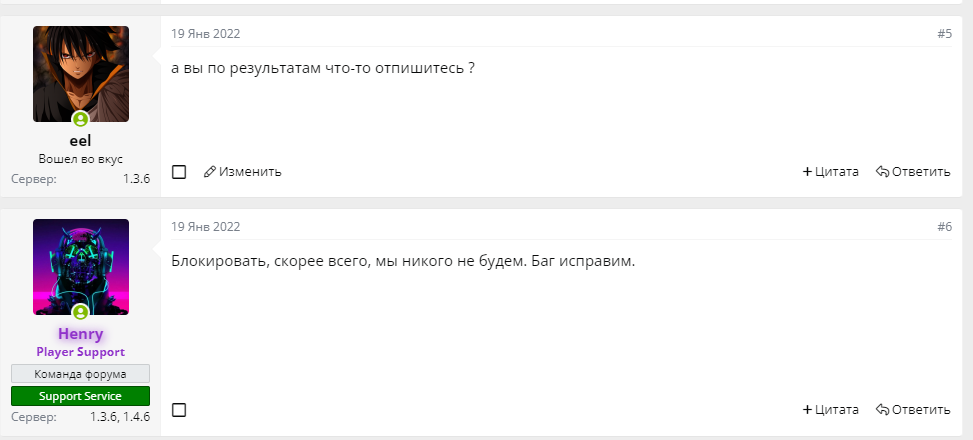Select checkbox for post #6
The width and height of the screenshot is (973, 440).
click(x=179, y=410)
